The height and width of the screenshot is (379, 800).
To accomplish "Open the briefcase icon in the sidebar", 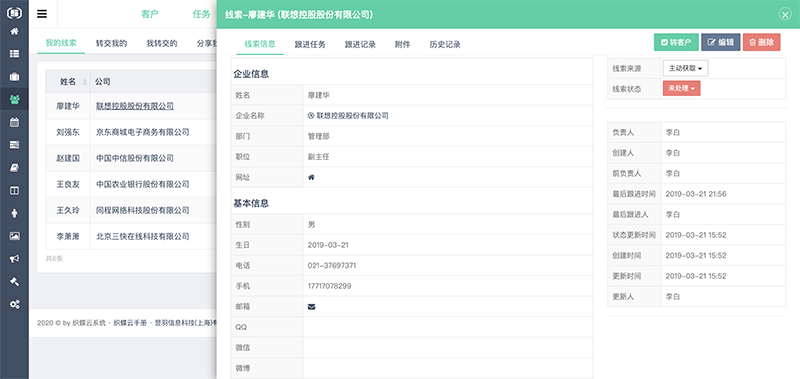I will click(14, 77).
